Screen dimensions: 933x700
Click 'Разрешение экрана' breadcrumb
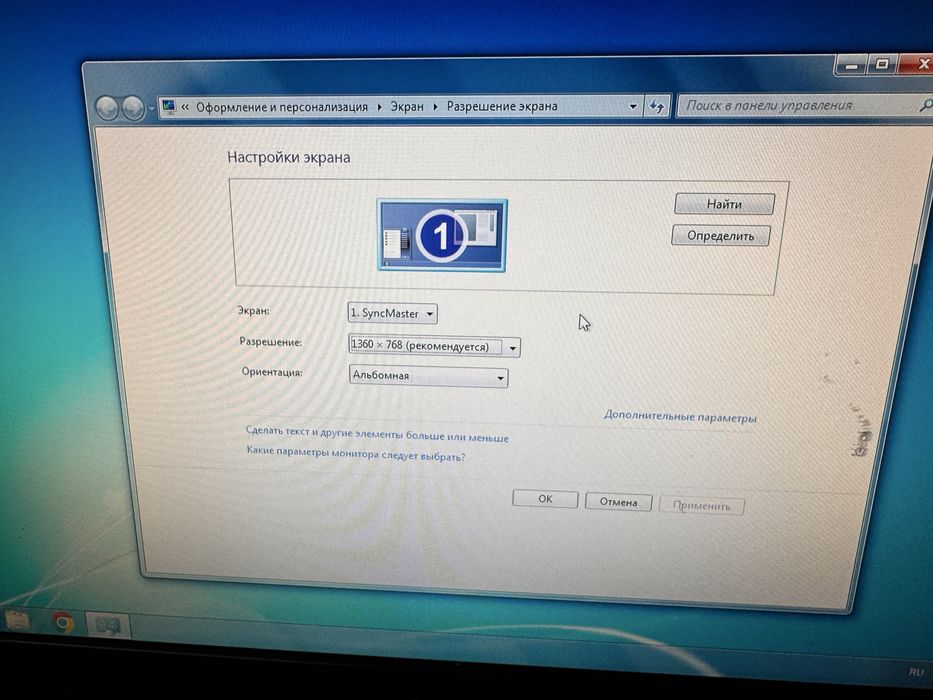pyautogui.click(x=502, y=107)
